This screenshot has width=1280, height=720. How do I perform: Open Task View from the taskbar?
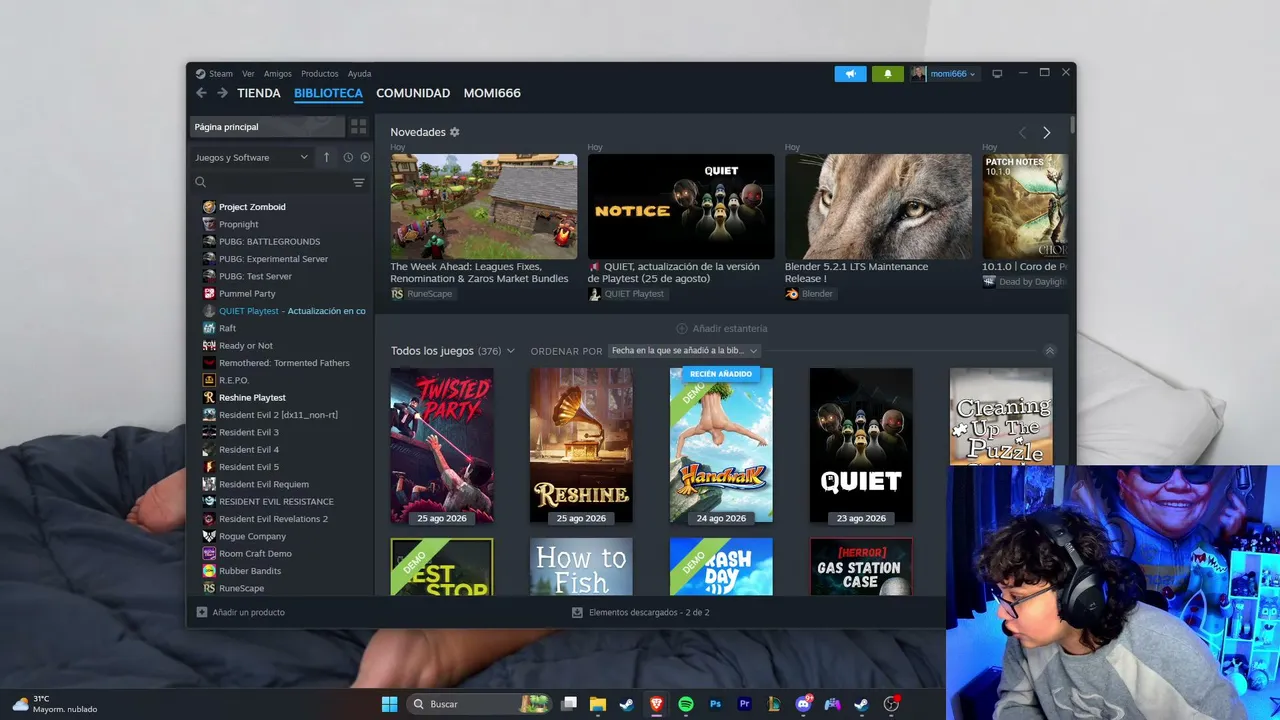point(569,704)
